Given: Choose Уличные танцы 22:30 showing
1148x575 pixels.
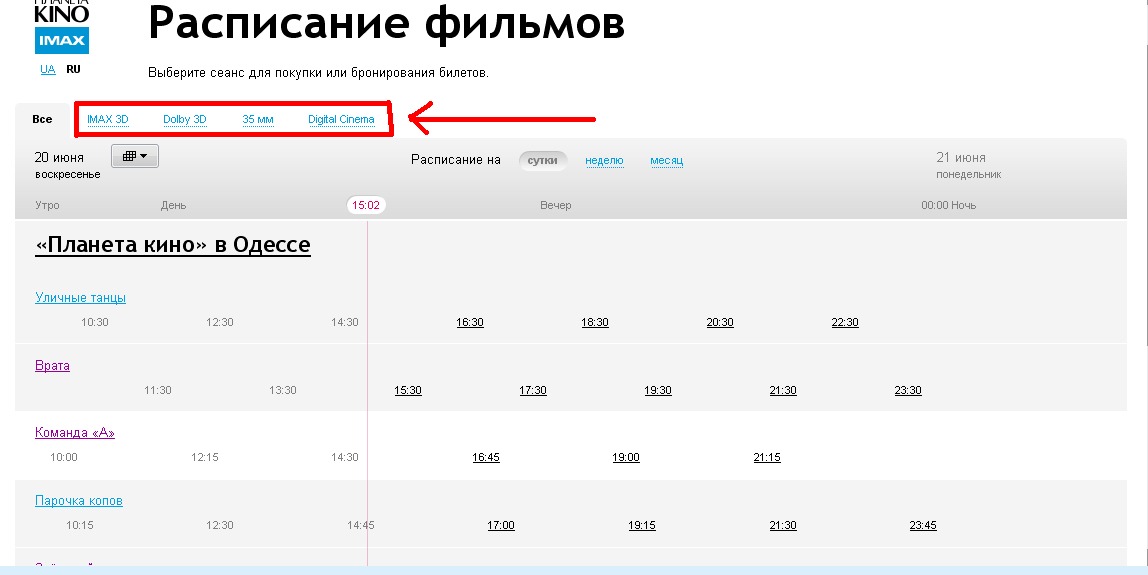Looking at the screenshot, I should pyautogui.click(x=846, y=322).
